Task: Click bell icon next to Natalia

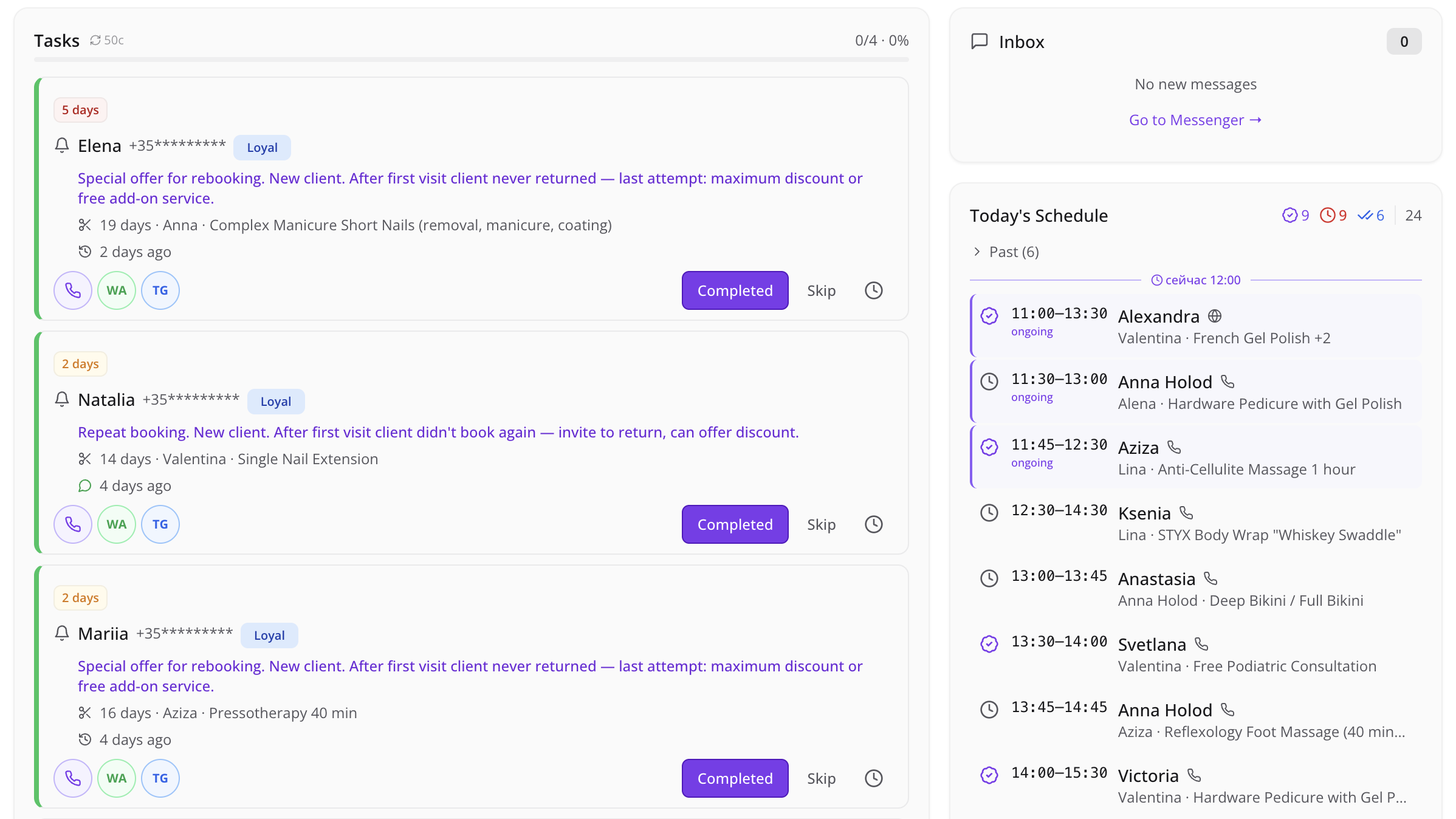Action: pyautogui.click(x=62, y=399)
